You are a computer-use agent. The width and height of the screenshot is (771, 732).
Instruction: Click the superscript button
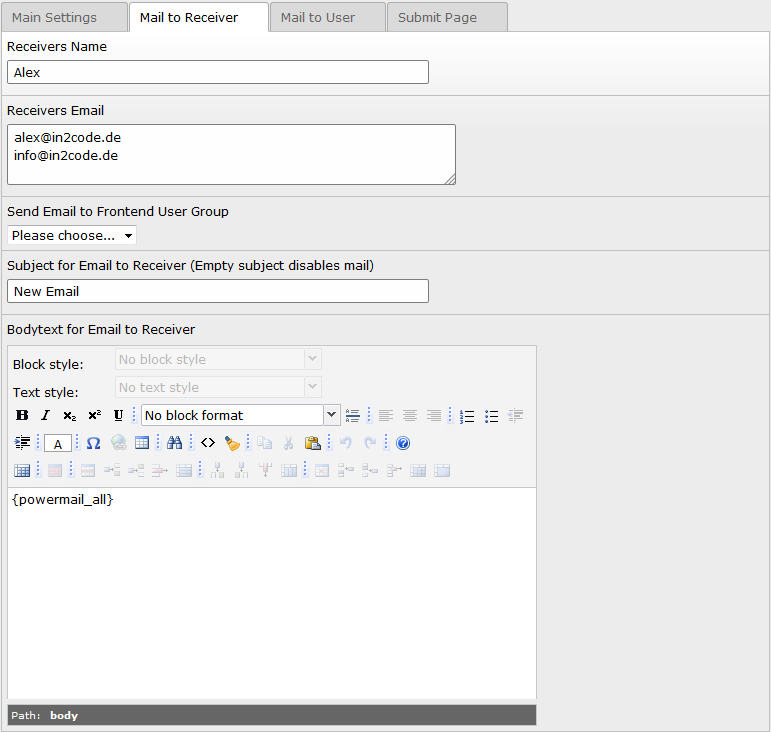(x=94, y=415)
